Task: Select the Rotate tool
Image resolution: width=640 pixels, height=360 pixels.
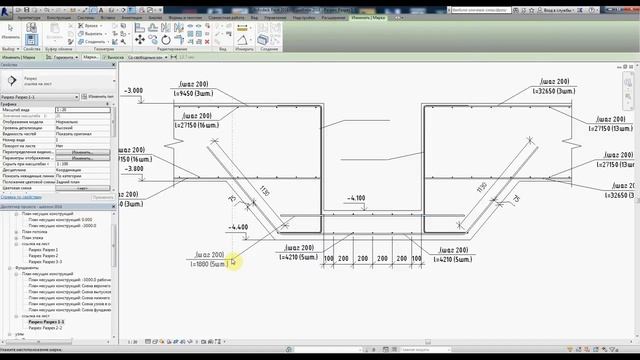Action: (166, 40)
